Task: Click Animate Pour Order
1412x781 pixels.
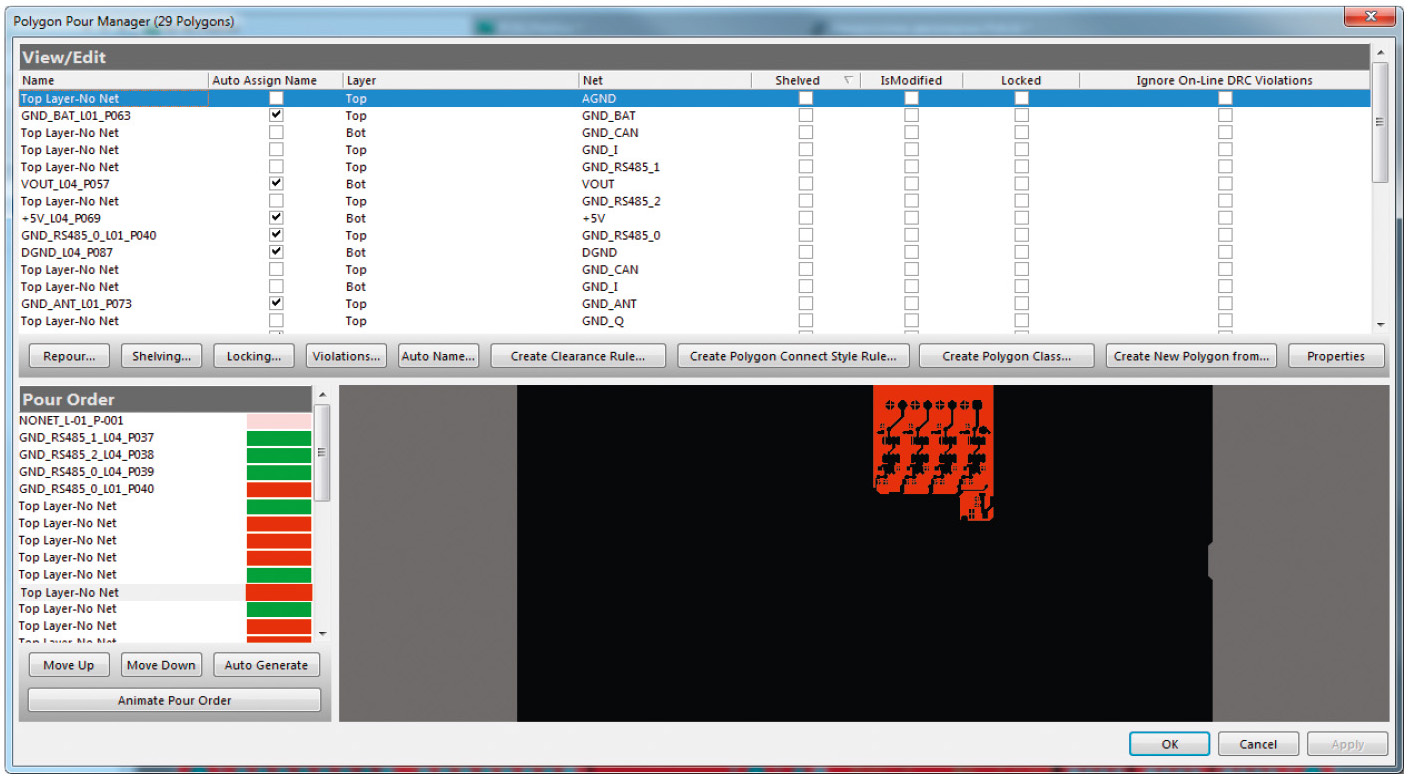Action: tap(174, 700)
